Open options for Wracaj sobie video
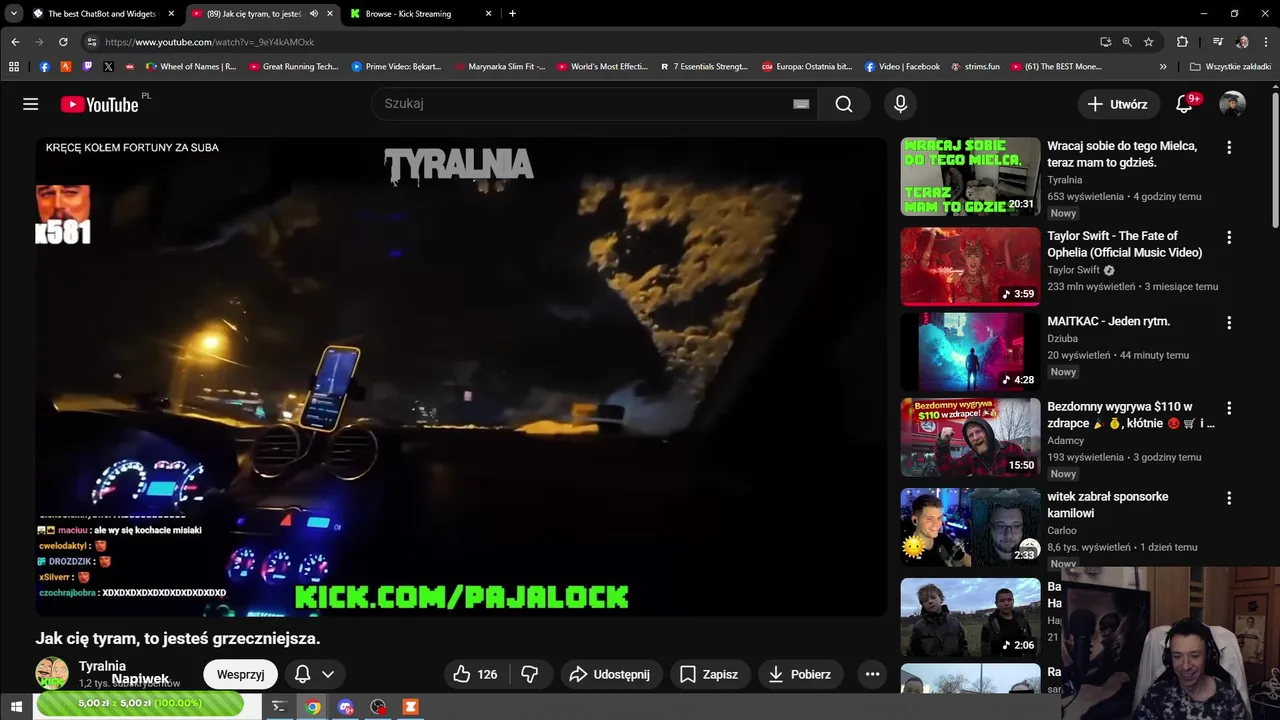 [x=1229, y=147]
